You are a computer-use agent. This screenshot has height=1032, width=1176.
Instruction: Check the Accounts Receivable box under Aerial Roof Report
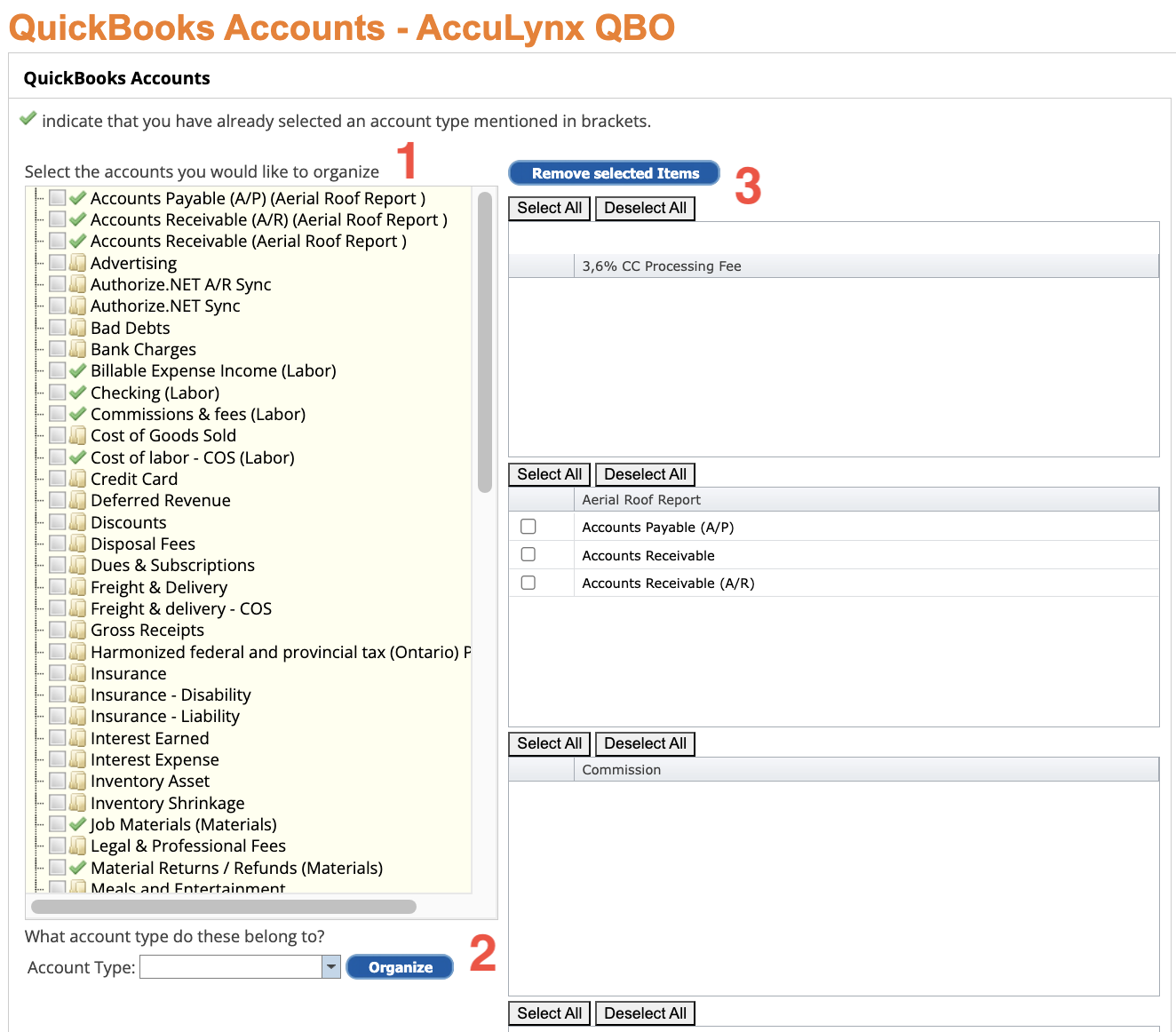coord(528,555)
